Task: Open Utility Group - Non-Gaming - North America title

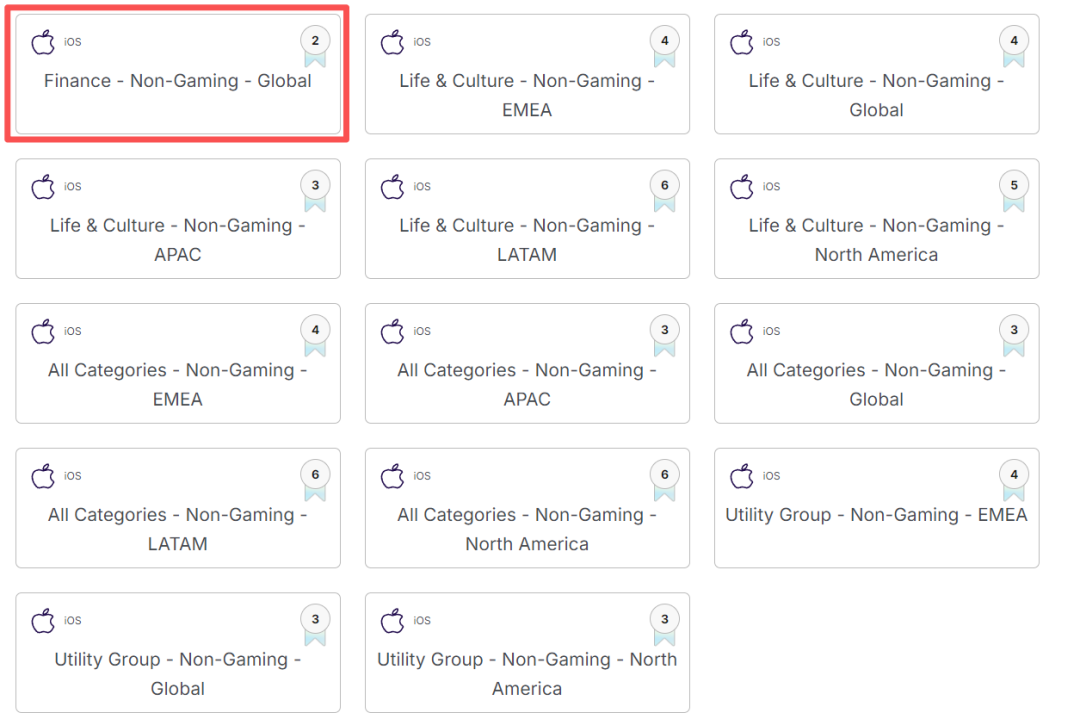Action: pos(527,674)
